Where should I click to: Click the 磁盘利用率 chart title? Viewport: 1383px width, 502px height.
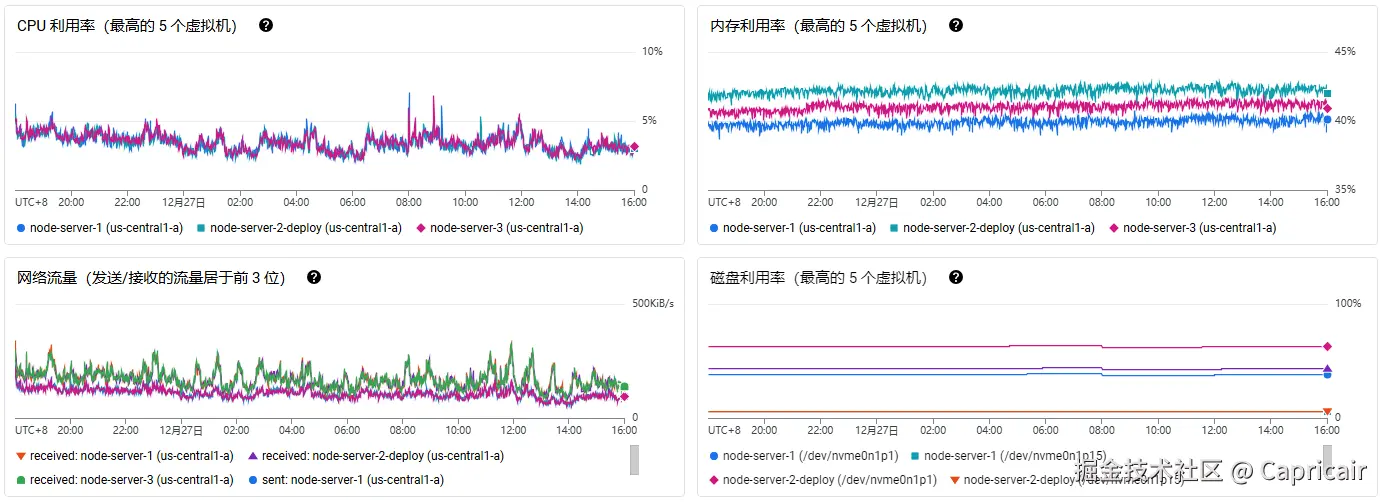819,277
